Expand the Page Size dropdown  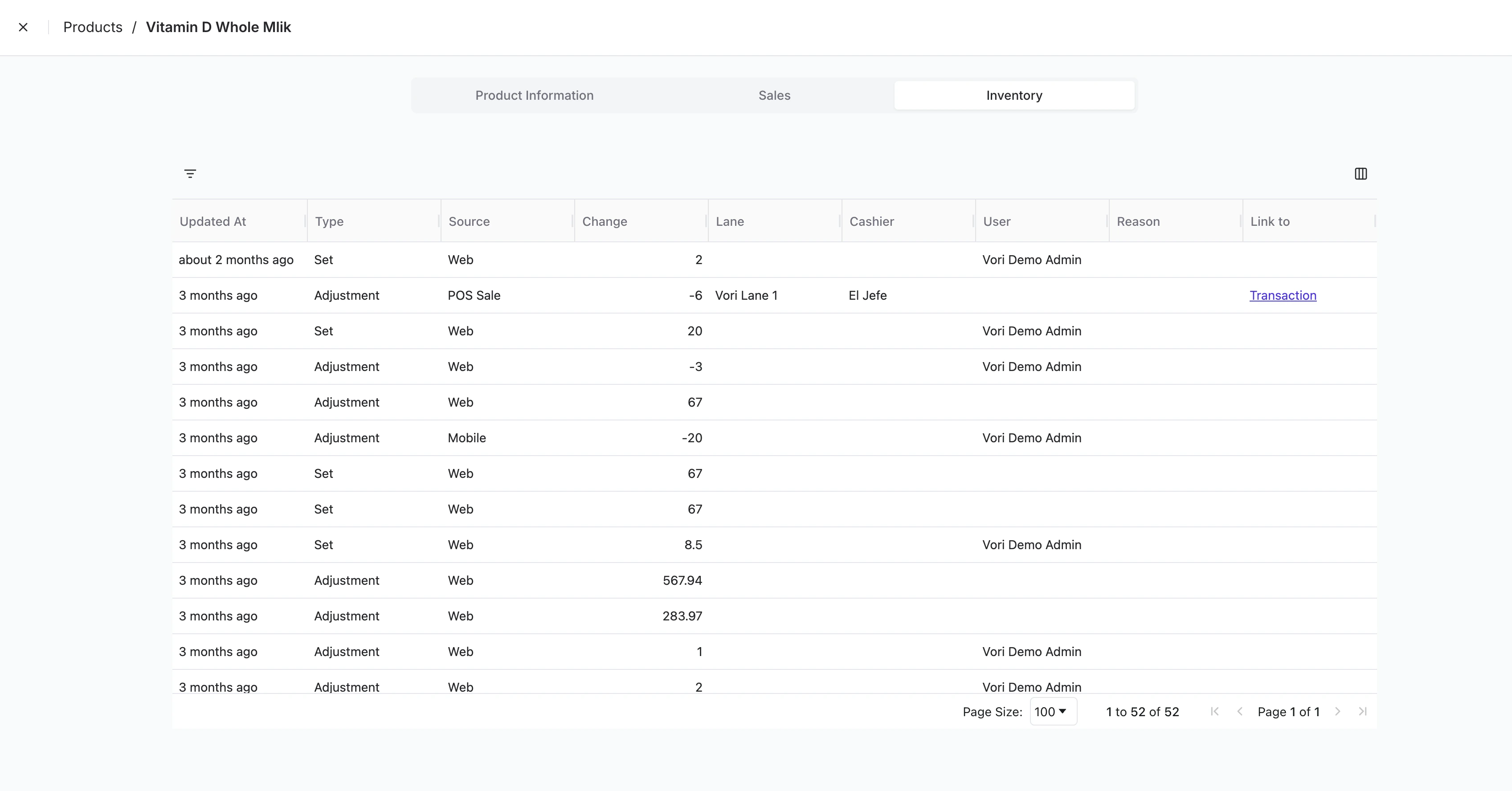1053,711
